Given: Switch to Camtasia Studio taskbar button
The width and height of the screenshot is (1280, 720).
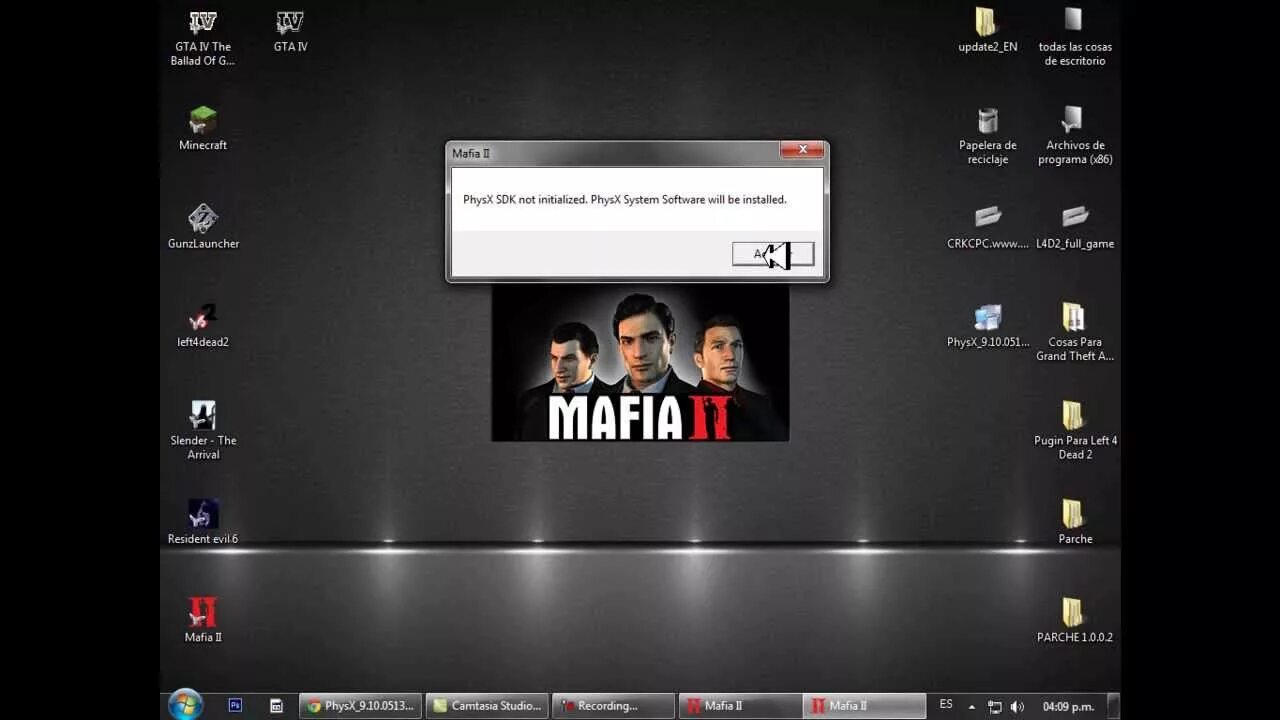Looking at the screenshot, I should click(487, 705).
